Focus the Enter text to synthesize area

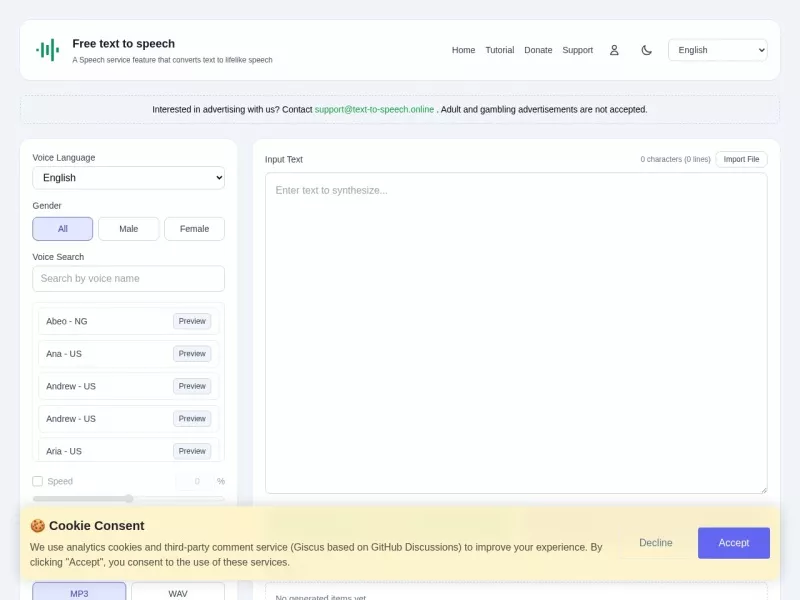pyautogui.click(x=516, y=333)
